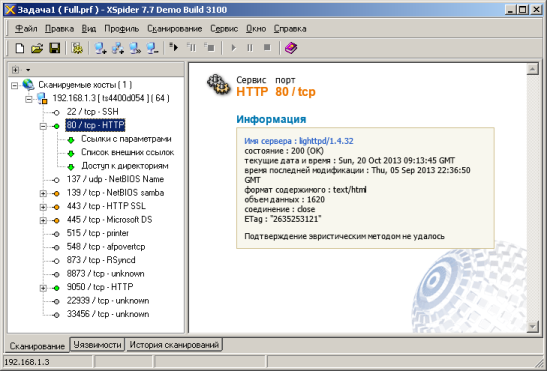Click the orange dot beside 443 / tcp
The width and height of the screenshot is (547, 371).
[56, 207]
